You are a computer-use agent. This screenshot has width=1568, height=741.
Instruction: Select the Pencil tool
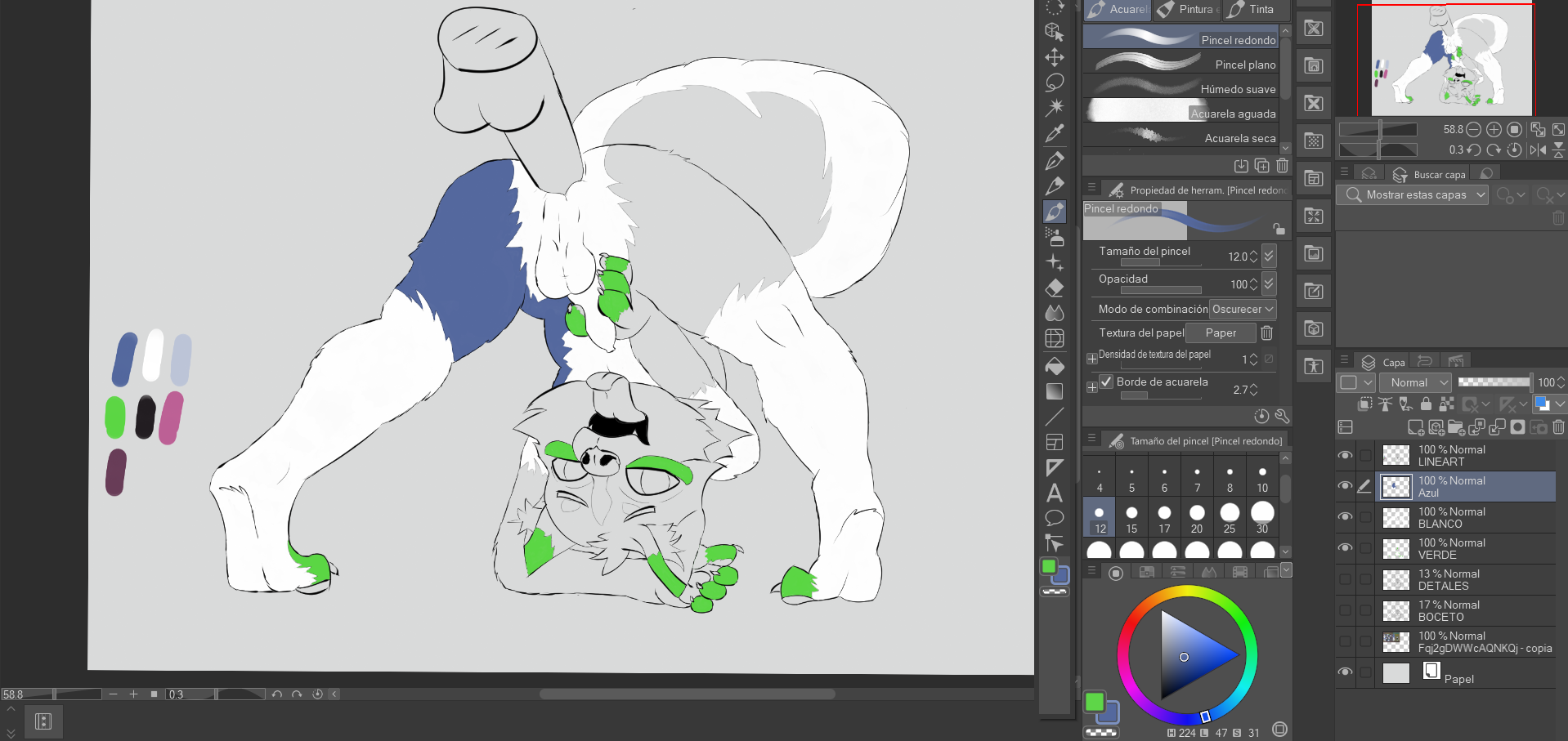pyautogui.click(x=1055, y=186)
